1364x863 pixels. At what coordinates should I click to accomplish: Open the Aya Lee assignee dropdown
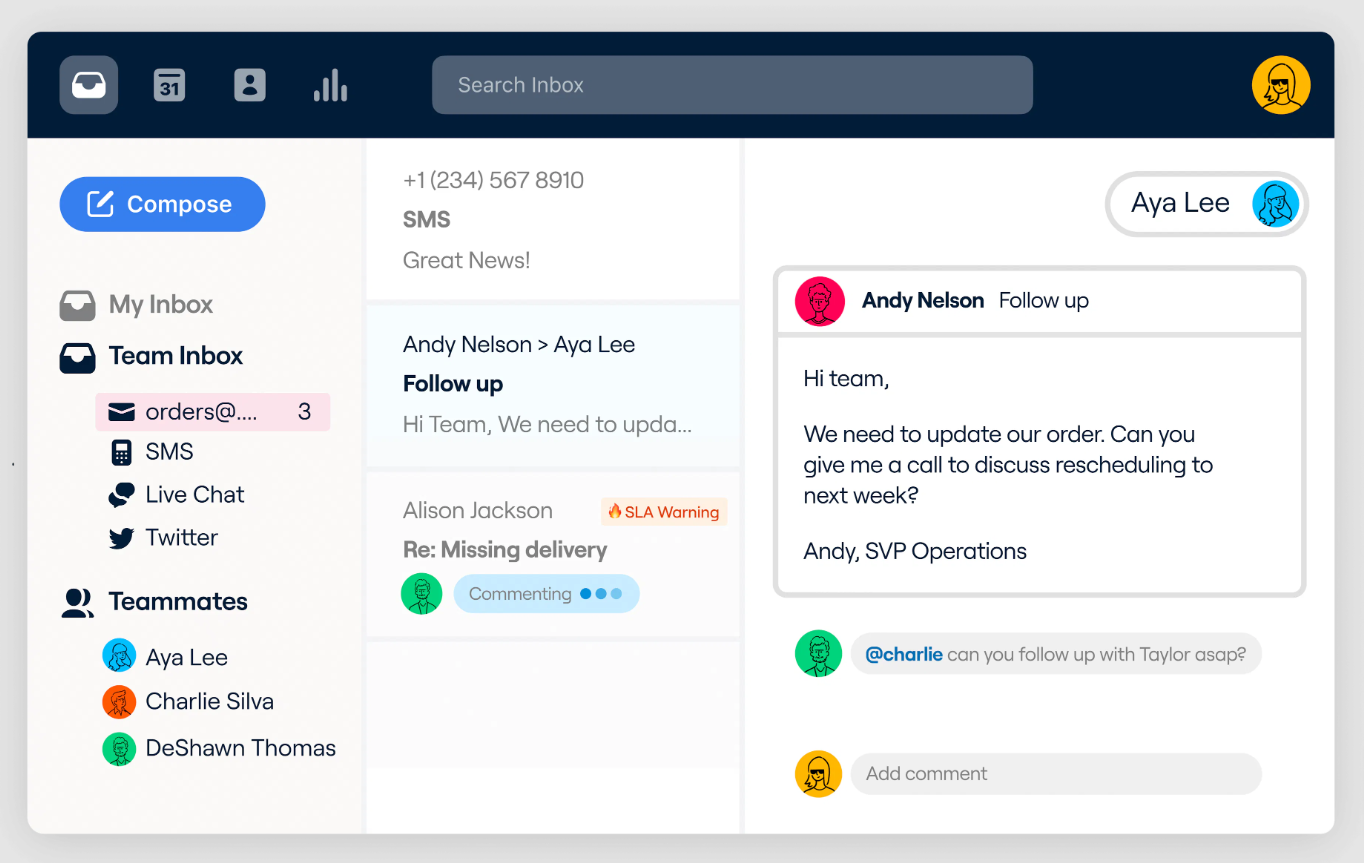coord(1206,204)
